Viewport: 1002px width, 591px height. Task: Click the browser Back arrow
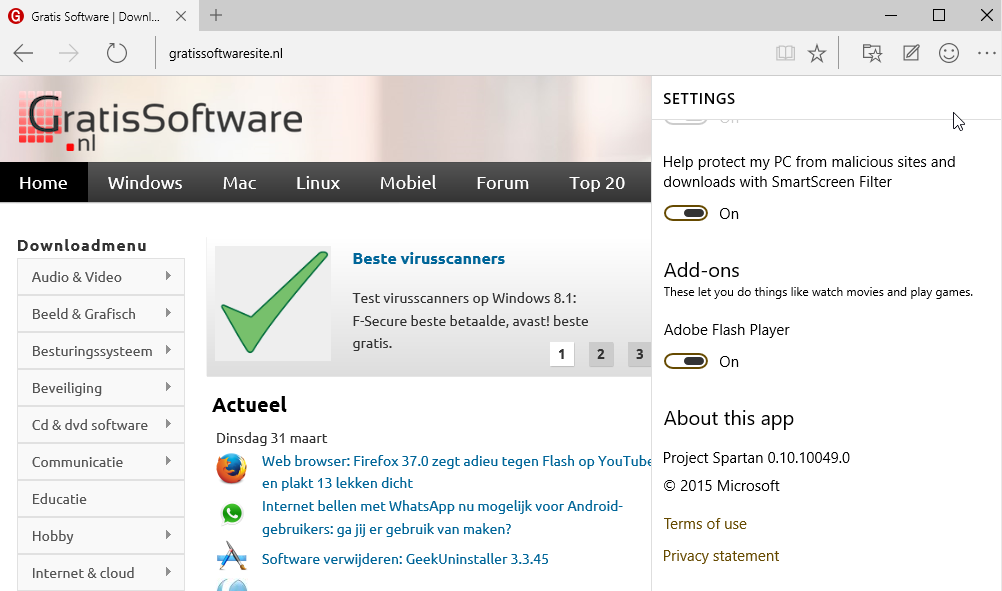tap(23, 53)
